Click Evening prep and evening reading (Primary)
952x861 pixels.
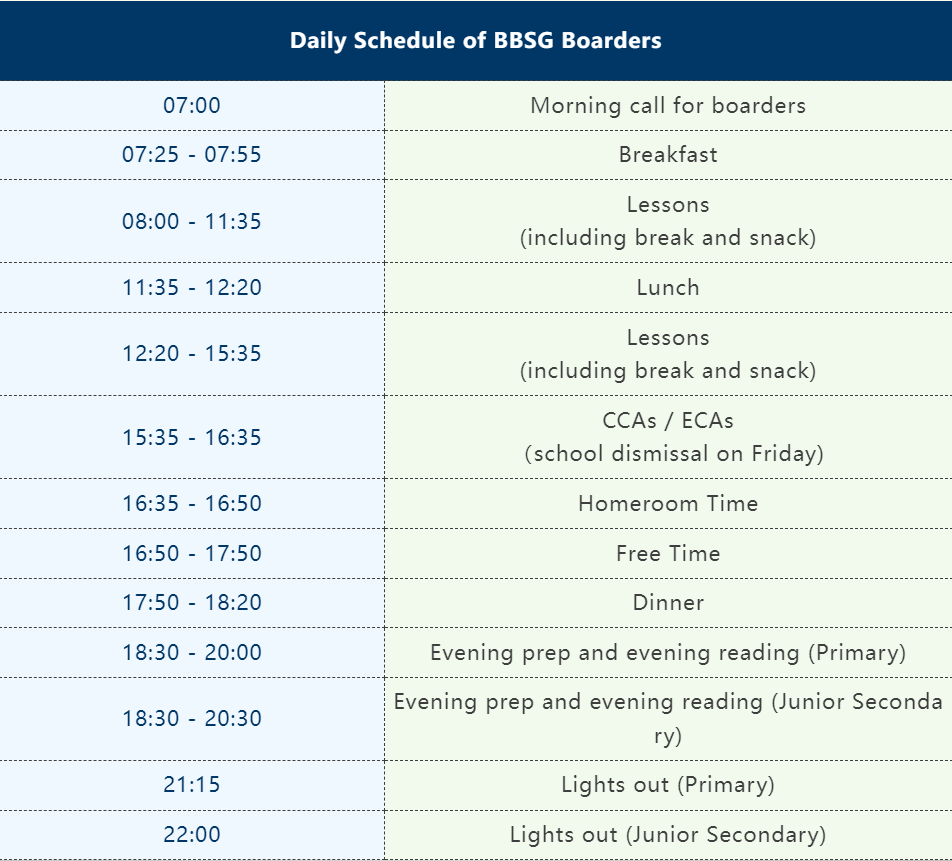click(668, 653)
